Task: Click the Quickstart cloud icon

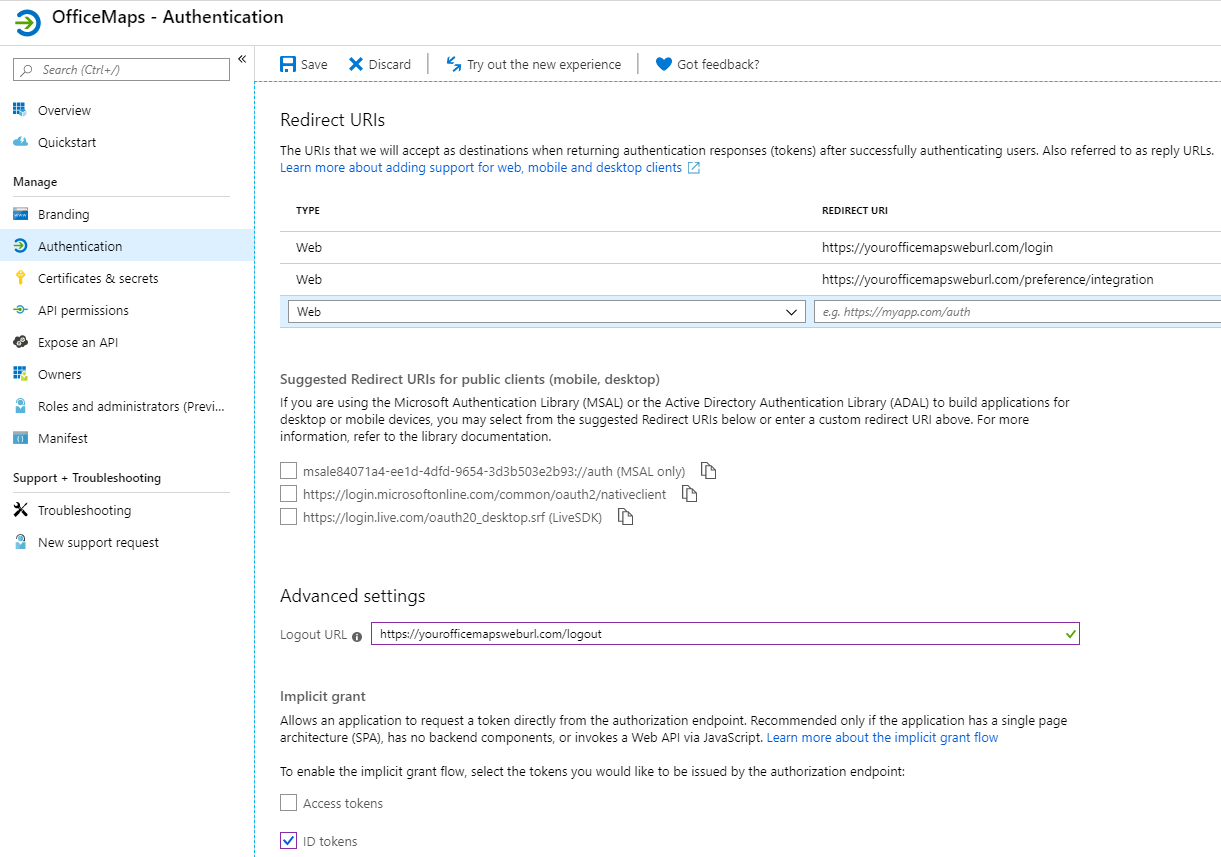Action: click(20, 142)
